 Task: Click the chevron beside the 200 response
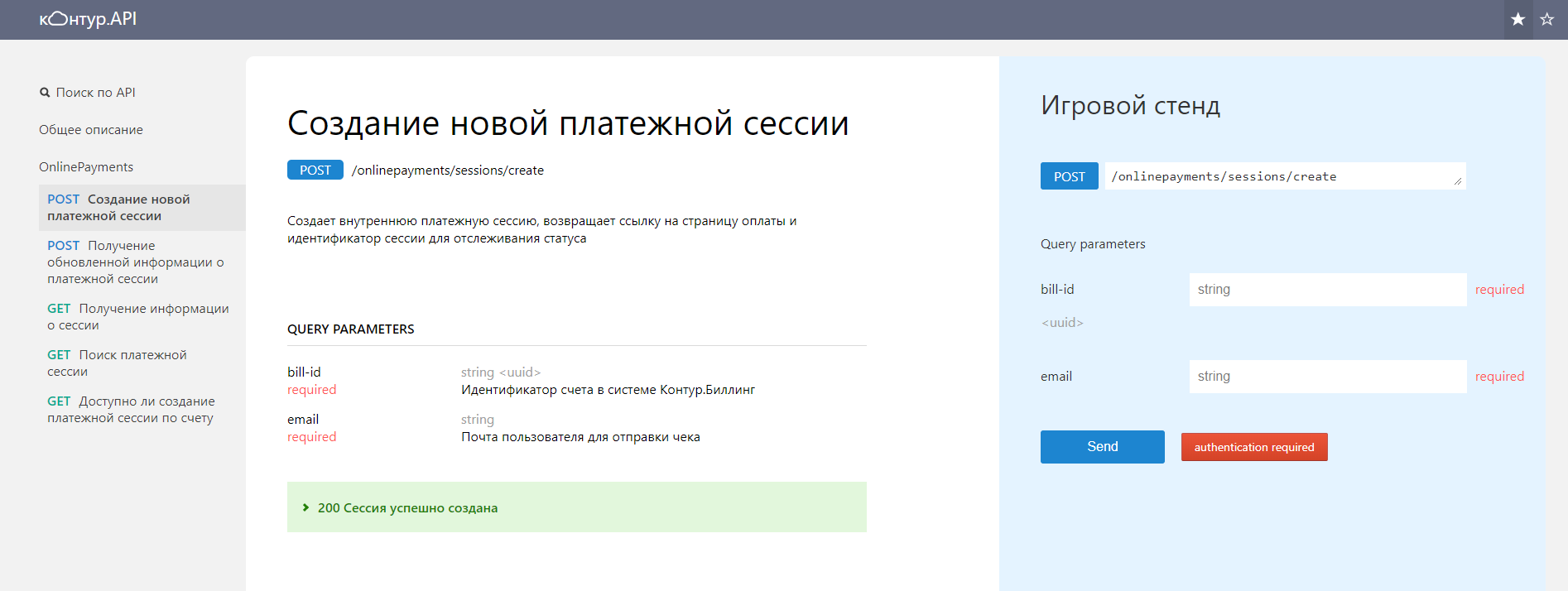305,507
